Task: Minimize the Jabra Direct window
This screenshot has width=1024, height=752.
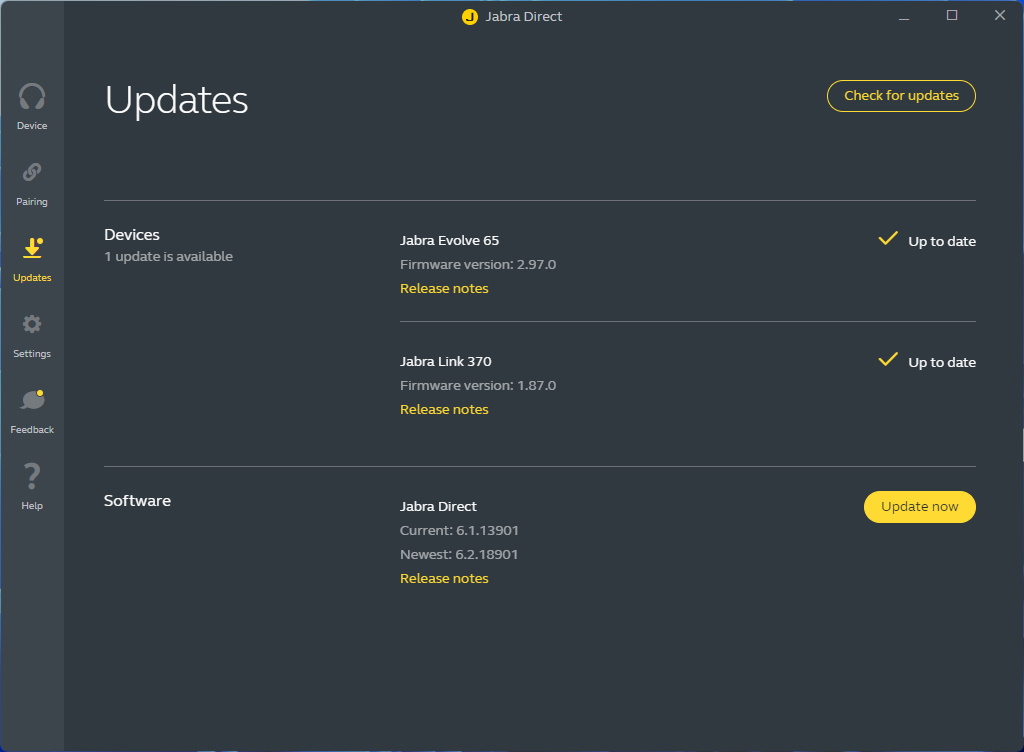Action: point(903,16)
